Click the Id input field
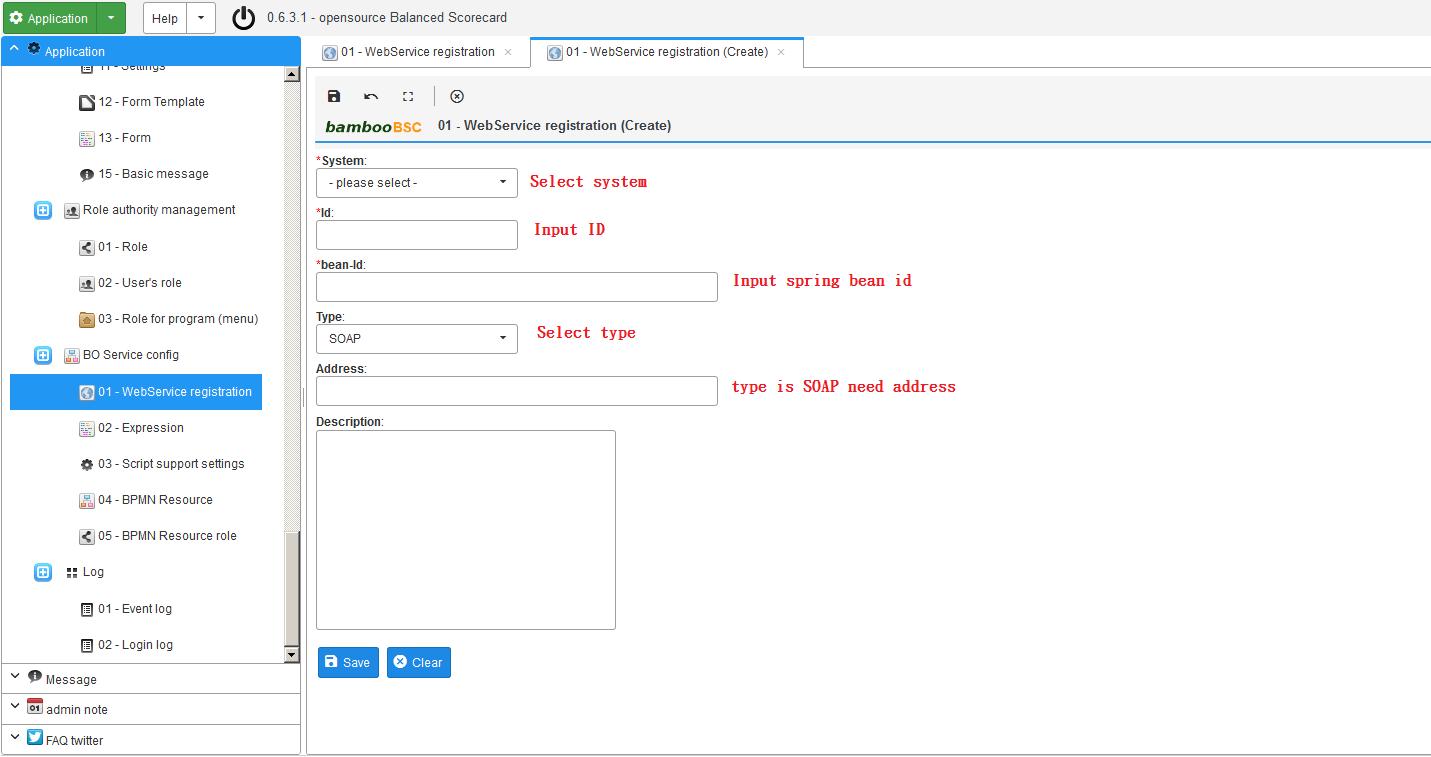The height and width of the screenshot is (757, 1431). pos(417,235)
